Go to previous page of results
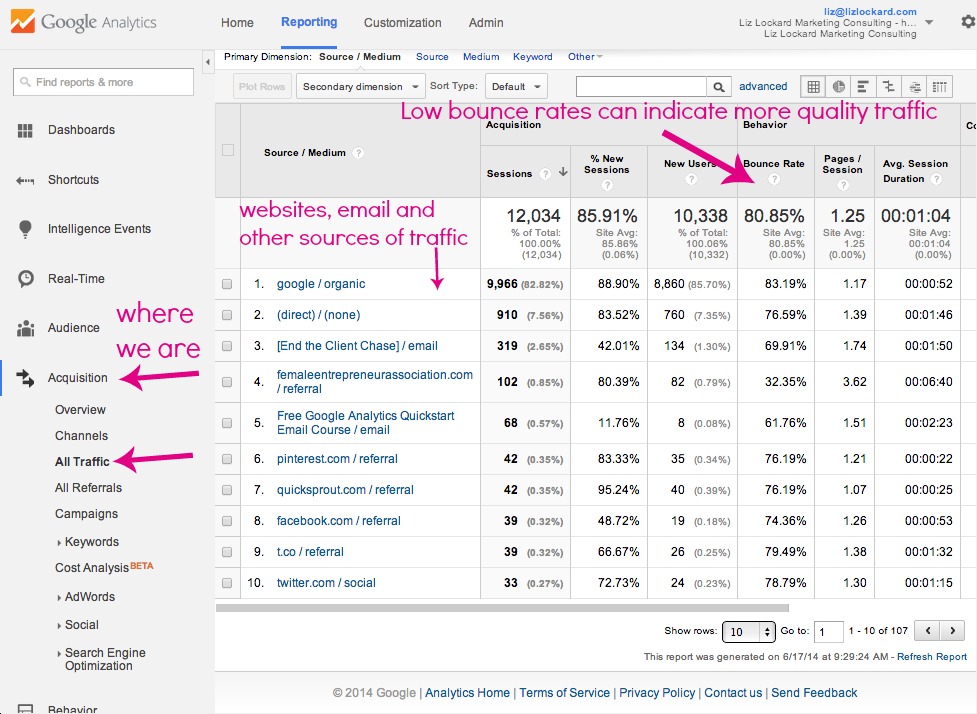Image resolution: width=977 pixels, height=714 pixels. point(927,631)
